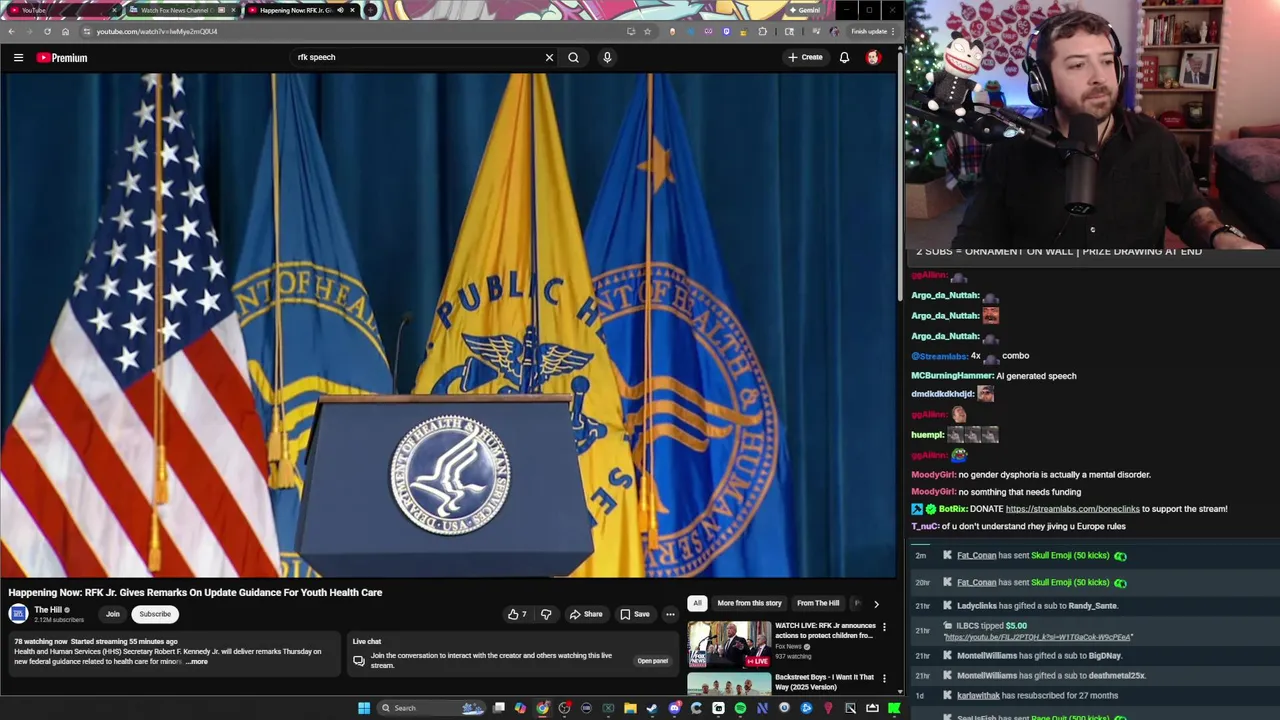This screenshot has height=720, width=1280.
Task: Open the YouTube notifications bell
Action: (x=844, y=57)
